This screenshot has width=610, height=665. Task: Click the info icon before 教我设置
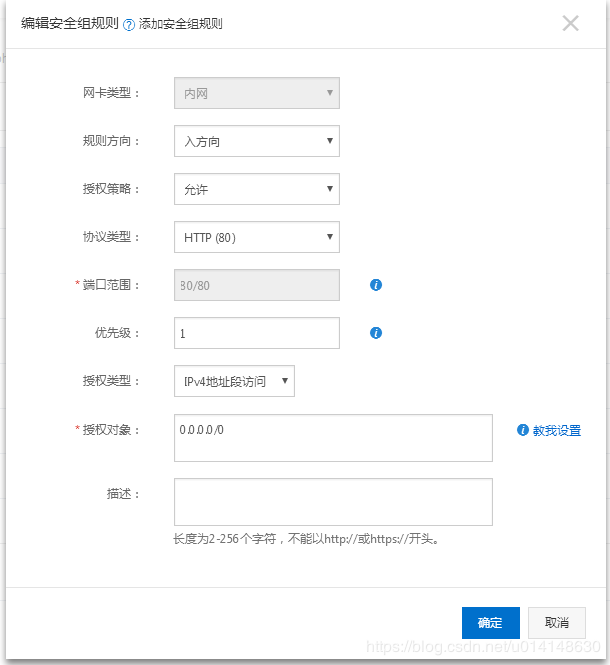point(522,430)
